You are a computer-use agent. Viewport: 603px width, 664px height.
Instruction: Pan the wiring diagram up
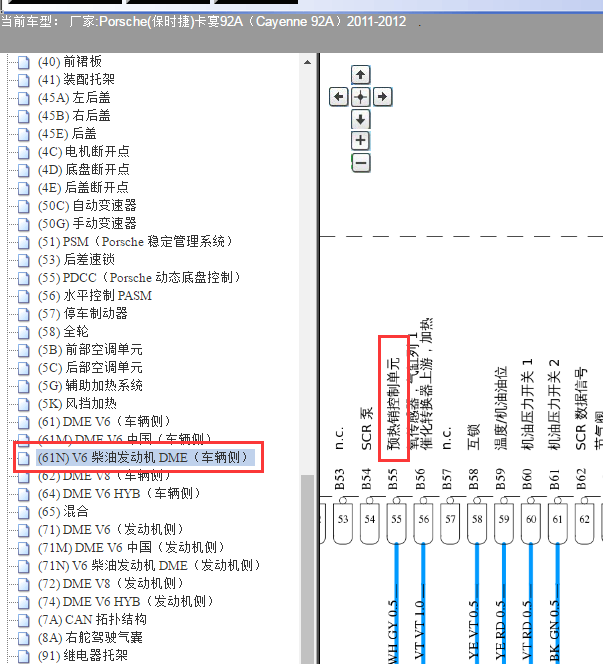click(360, 75)
